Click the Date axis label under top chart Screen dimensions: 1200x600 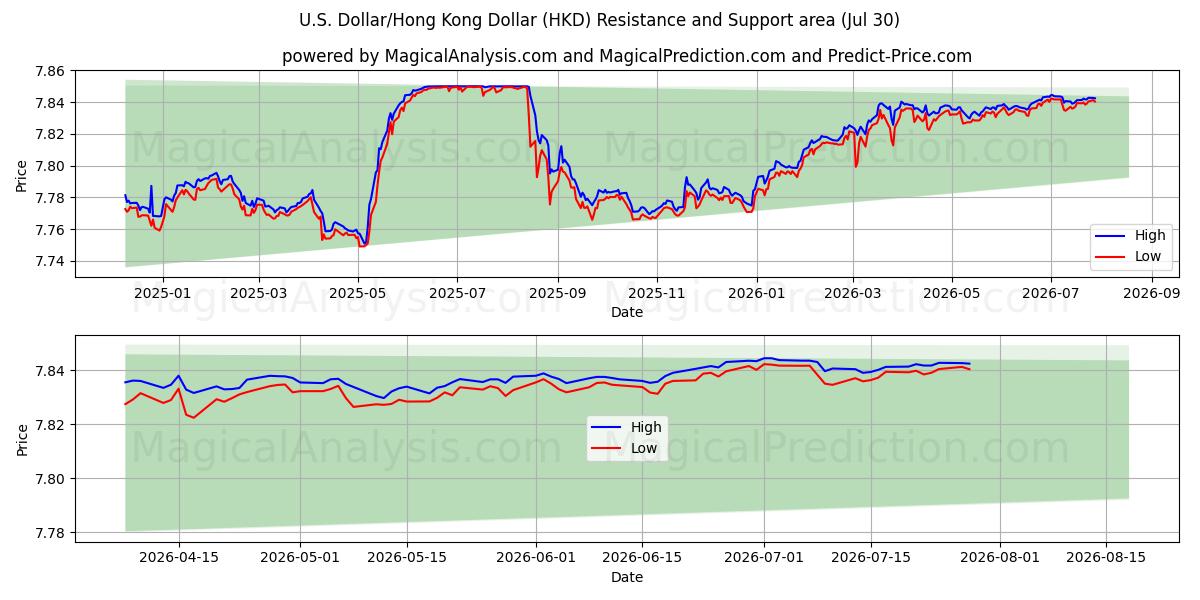click(627, 312)
